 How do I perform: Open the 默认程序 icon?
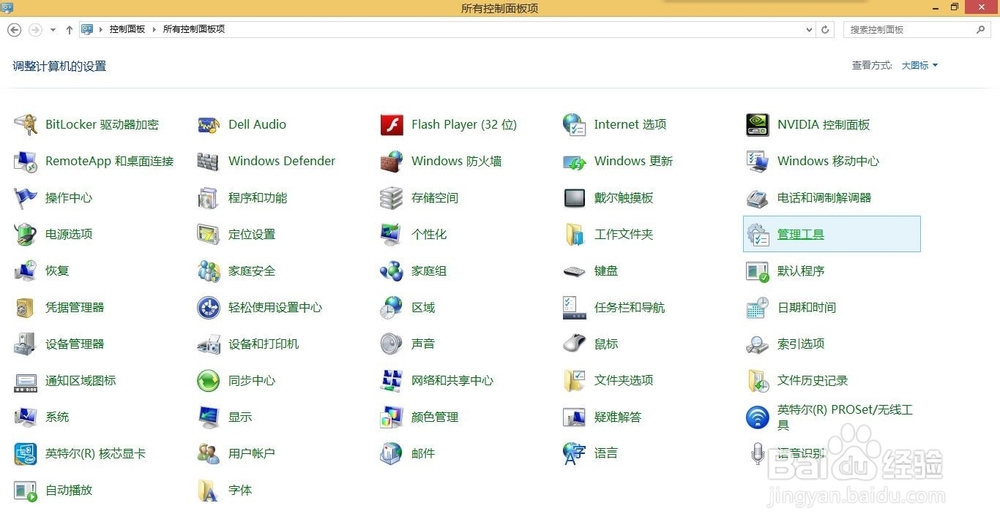point(758,271)
